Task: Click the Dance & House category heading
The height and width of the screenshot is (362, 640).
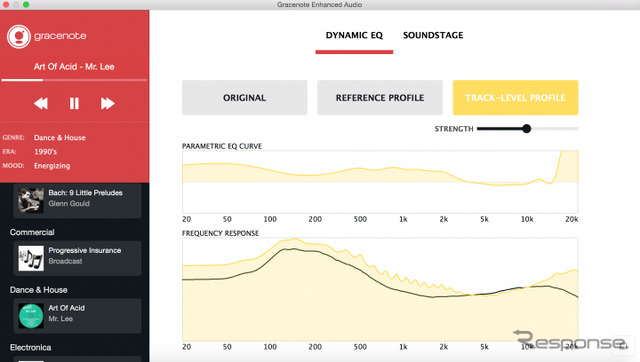Action: [38, 290]
